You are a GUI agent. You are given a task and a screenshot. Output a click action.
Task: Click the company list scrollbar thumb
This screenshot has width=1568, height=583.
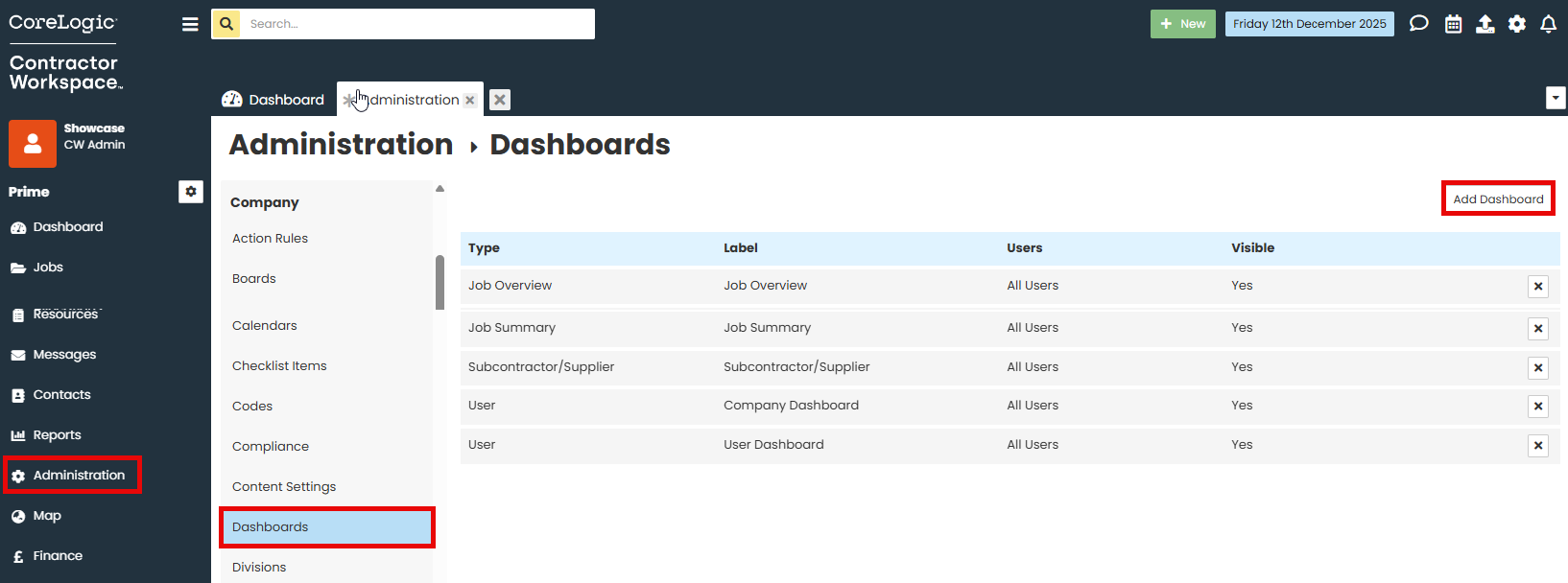tap(440, 283)
